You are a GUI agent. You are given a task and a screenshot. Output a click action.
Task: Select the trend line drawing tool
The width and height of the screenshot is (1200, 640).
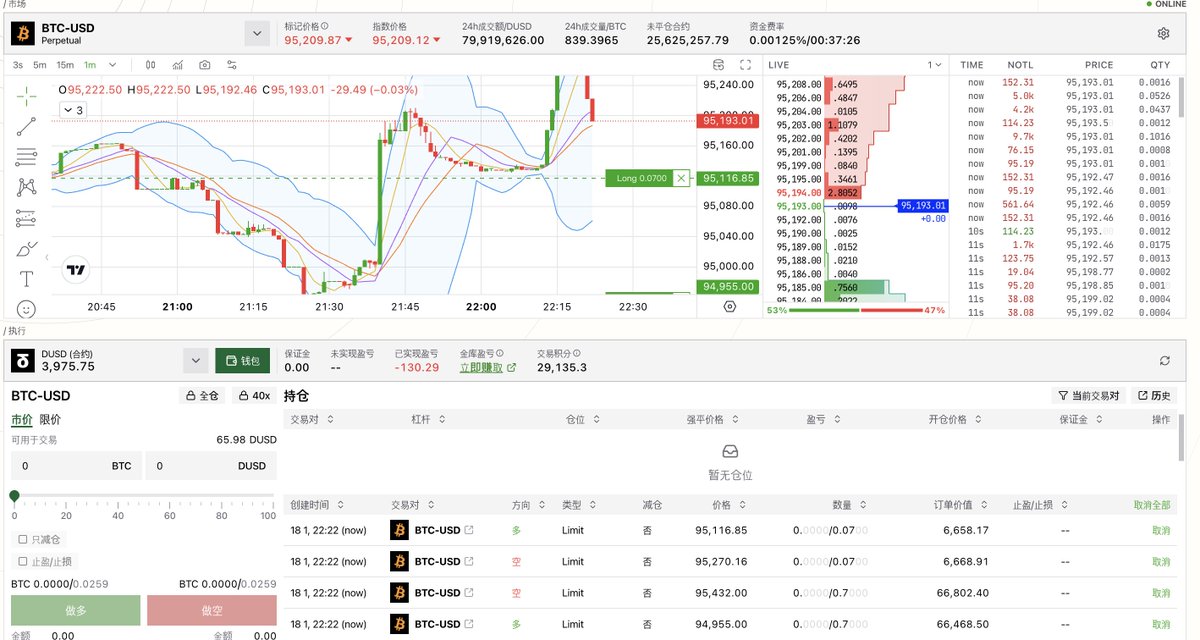[x=26, y=126]
